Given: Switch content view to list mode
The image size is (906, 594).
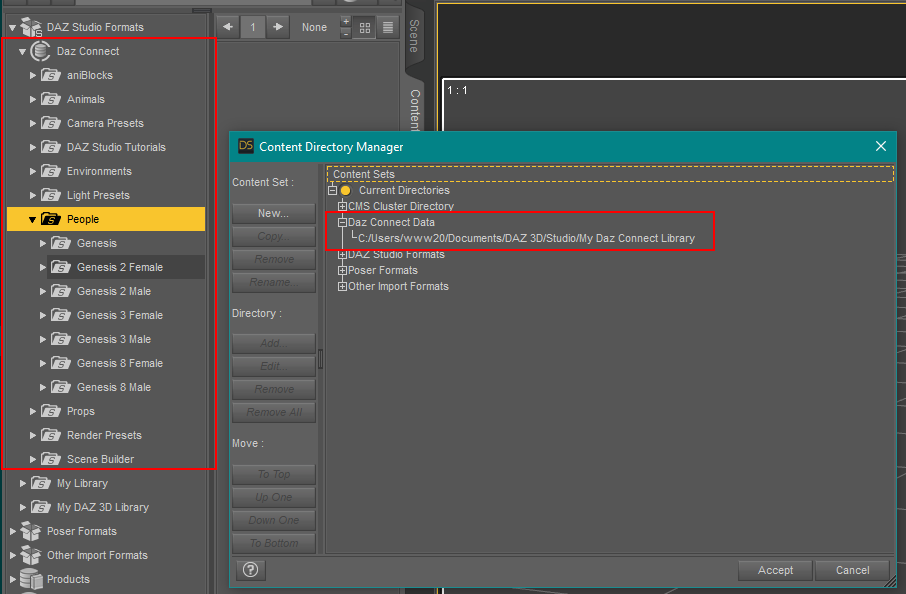Looking at the screenshot, I should pyautogui.click(x=388, y=28).
